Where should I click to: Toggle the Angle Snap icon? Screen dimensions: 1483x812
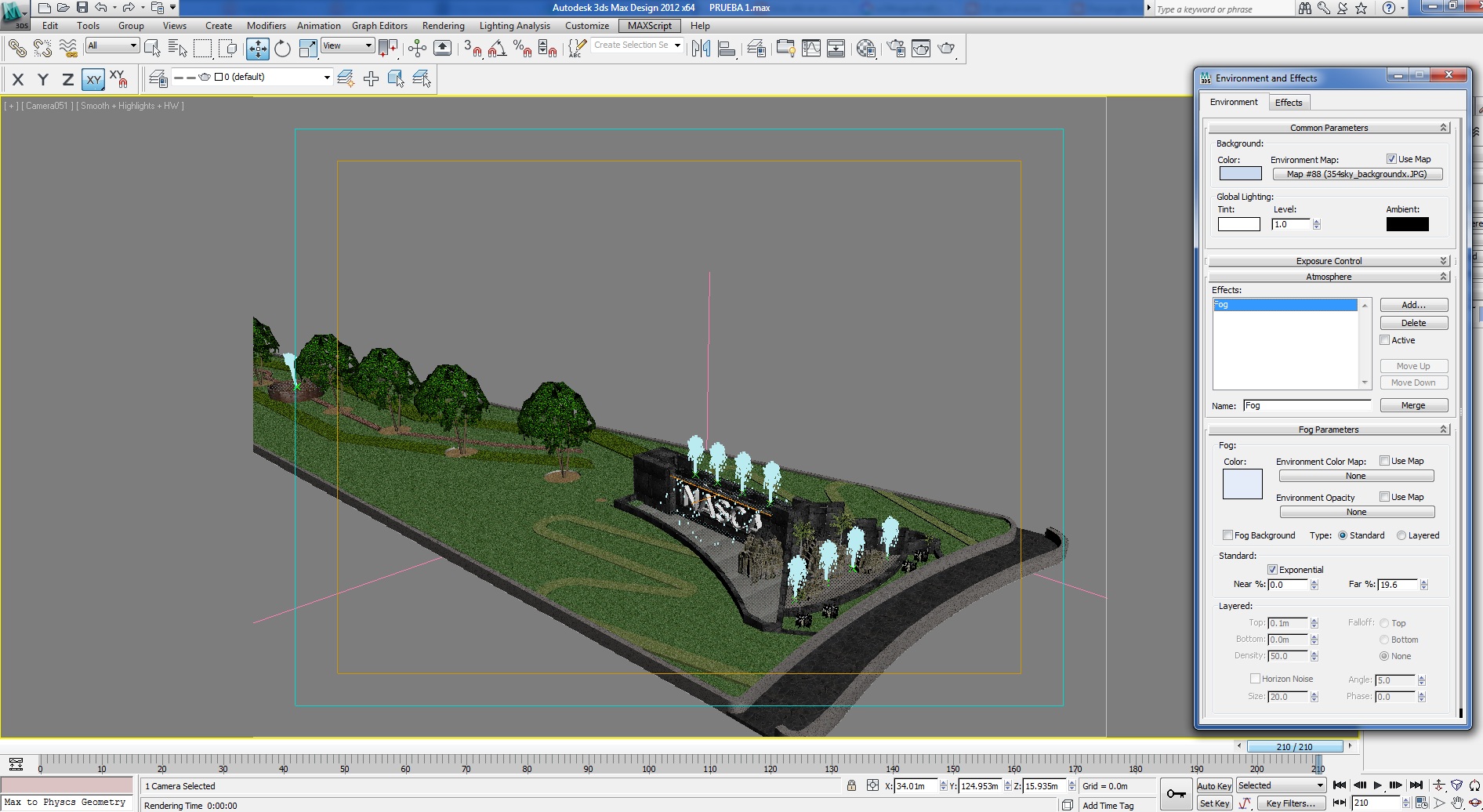point(498,49)
